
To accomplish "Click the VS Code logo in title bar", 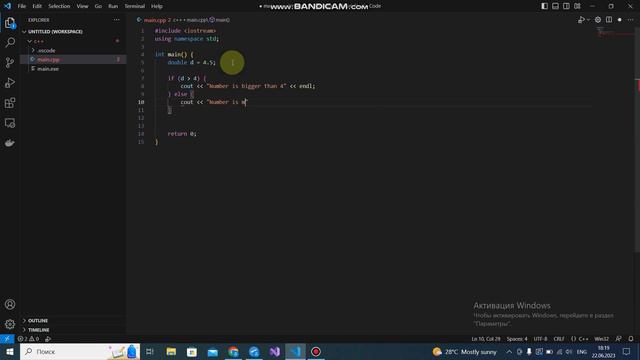I will tap(7, 6).
